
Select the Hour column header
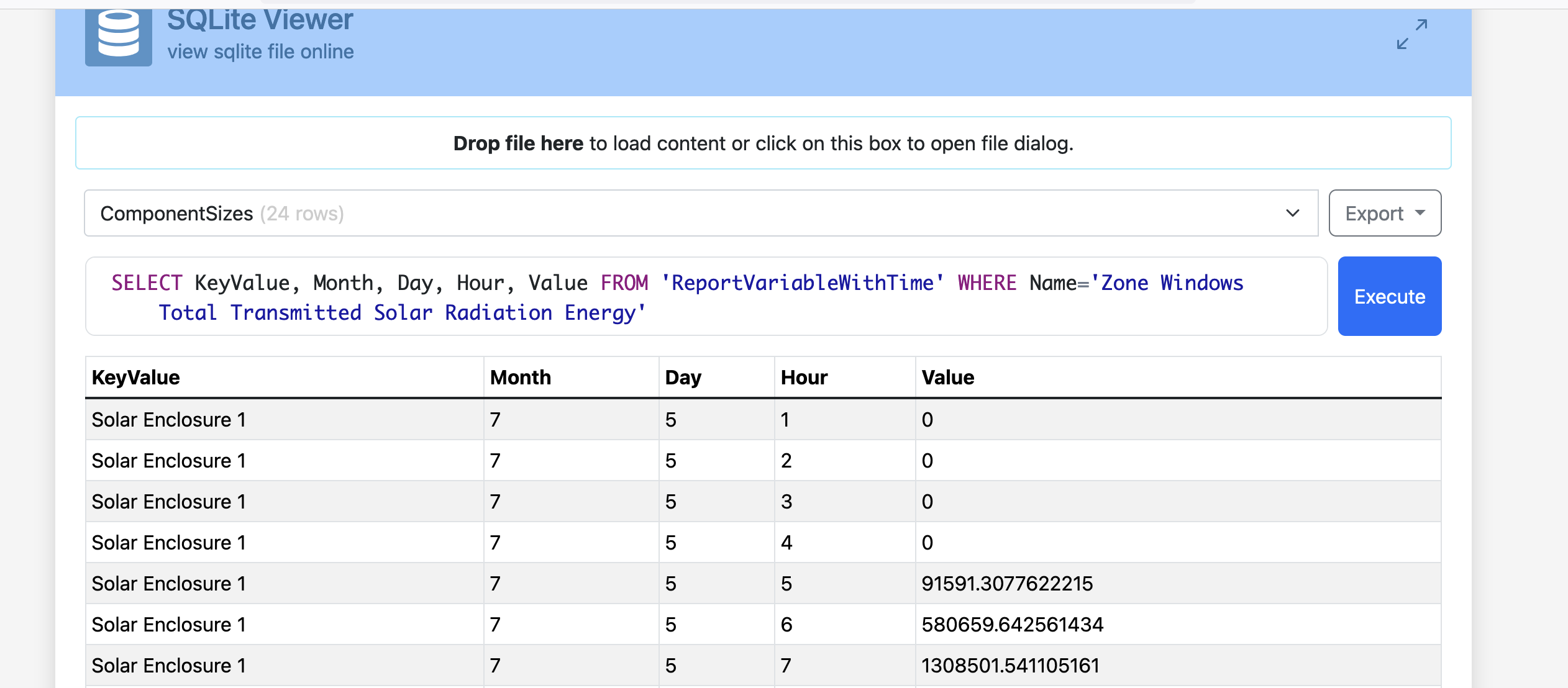[845, 378]
